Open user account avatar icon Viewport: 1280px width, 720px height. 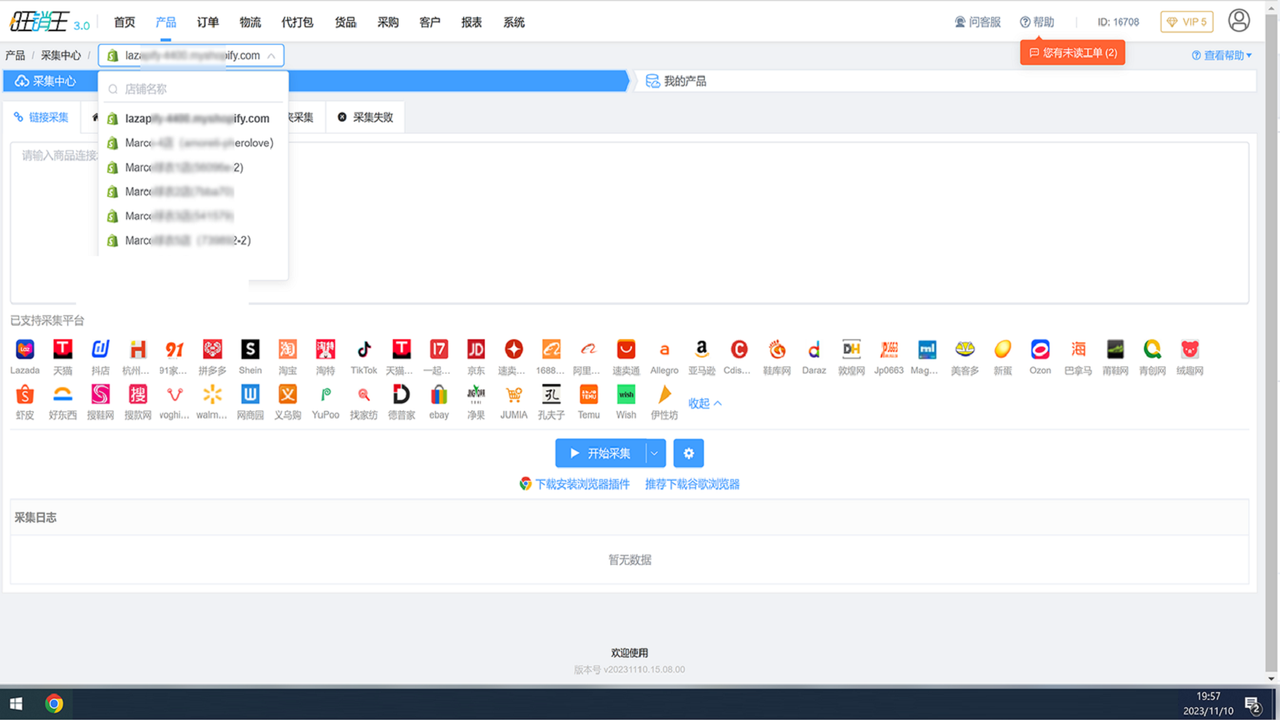[x=1239, y=20]
